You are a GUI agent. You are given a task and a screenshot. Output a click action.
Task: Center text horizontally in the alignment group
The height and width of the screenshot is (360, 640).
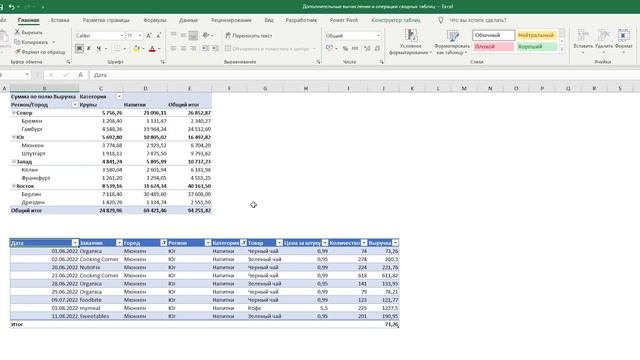[183, 49]
